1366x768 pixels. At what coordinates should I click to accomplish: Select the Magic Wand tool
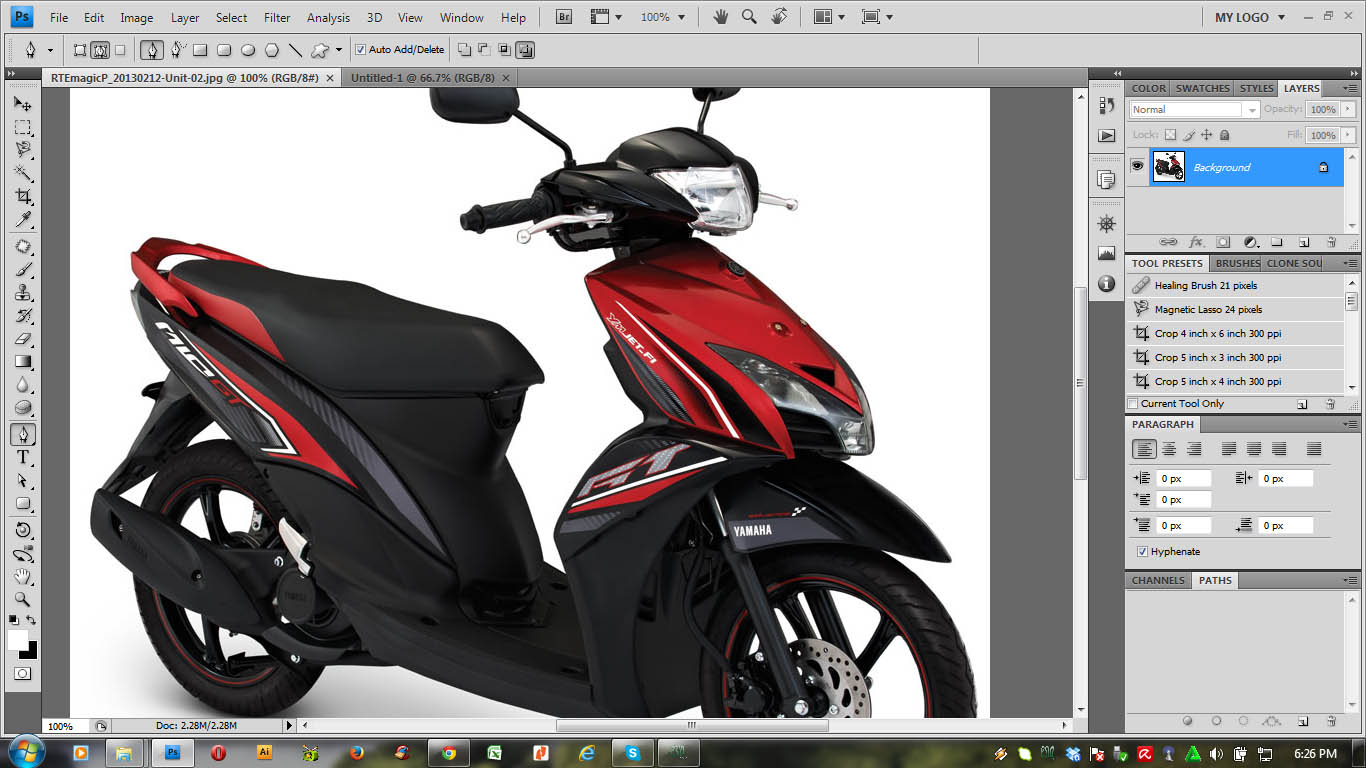click(22, 173)
